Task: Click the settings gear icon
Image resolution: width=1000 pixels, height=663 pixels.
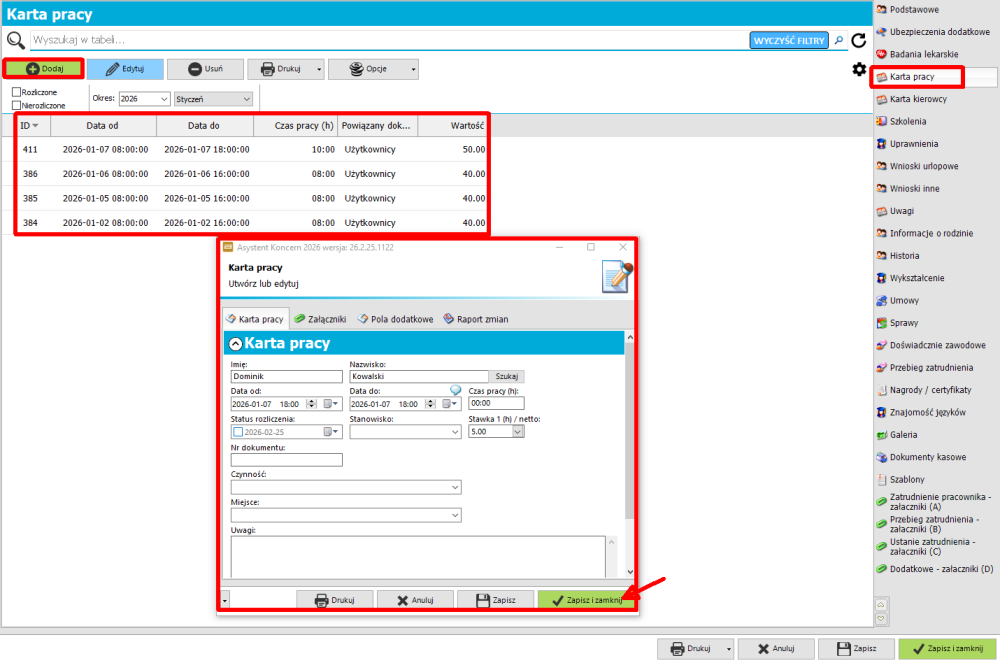Action: (x=858, y=69)
